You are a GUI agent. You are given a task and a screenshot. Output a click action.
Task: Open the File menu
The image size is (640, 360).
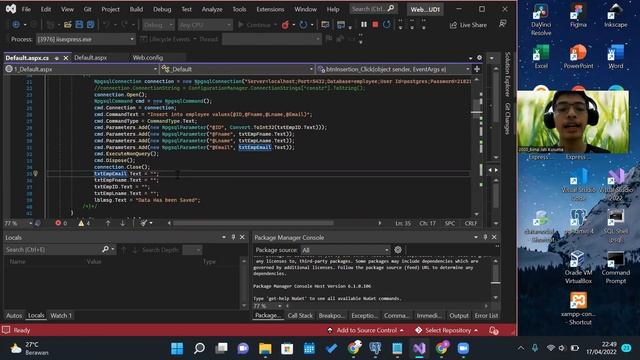click(x=26, y=9)
